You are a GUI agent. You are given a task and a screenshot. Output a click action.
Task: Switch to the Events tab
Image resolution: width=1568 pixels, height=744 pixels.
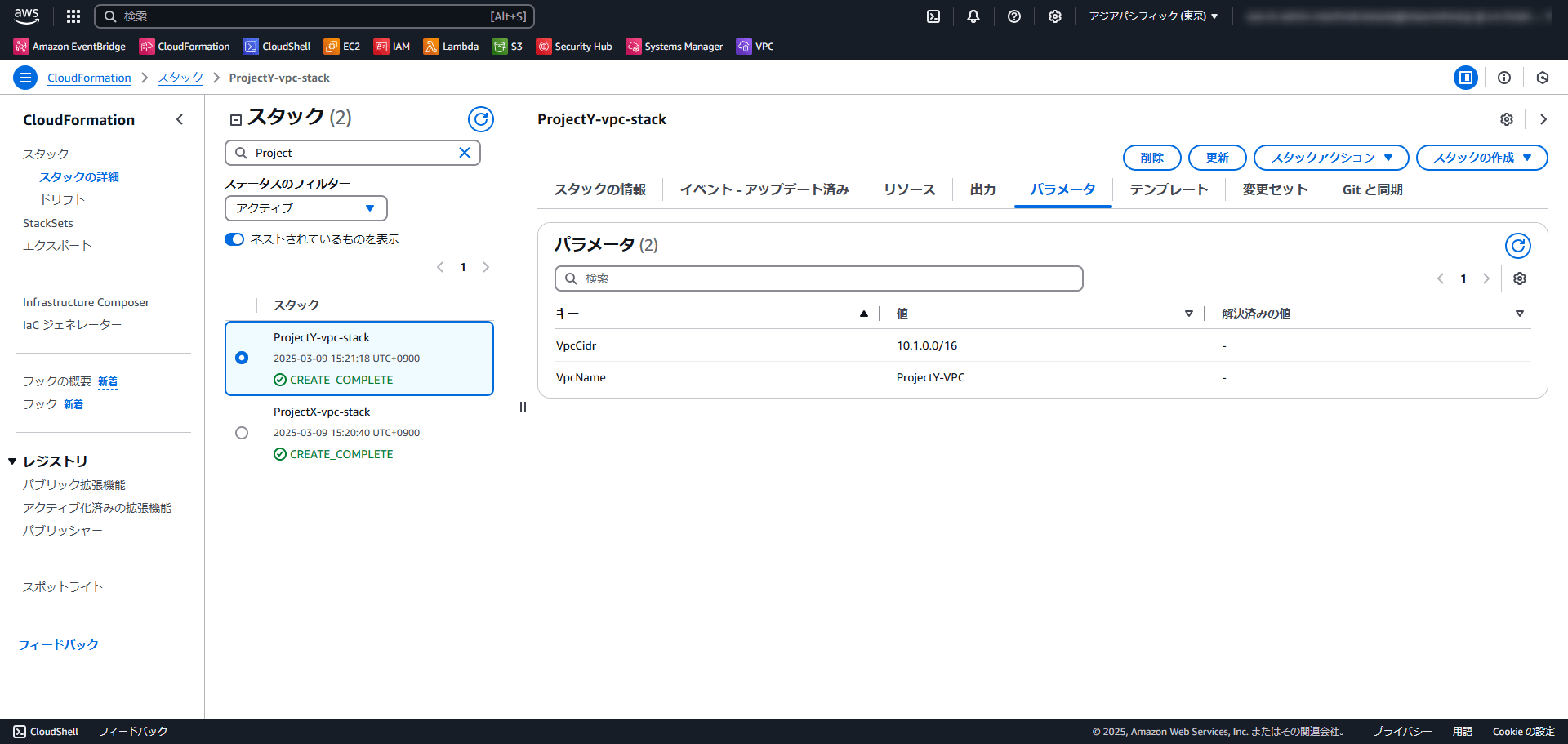[x=764, y=189]
